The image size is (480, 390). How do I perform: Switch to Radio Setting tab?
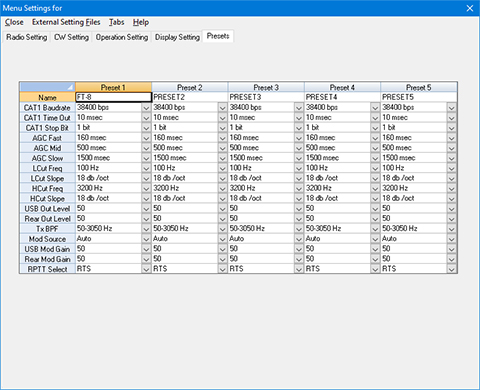tap(26, 37)
